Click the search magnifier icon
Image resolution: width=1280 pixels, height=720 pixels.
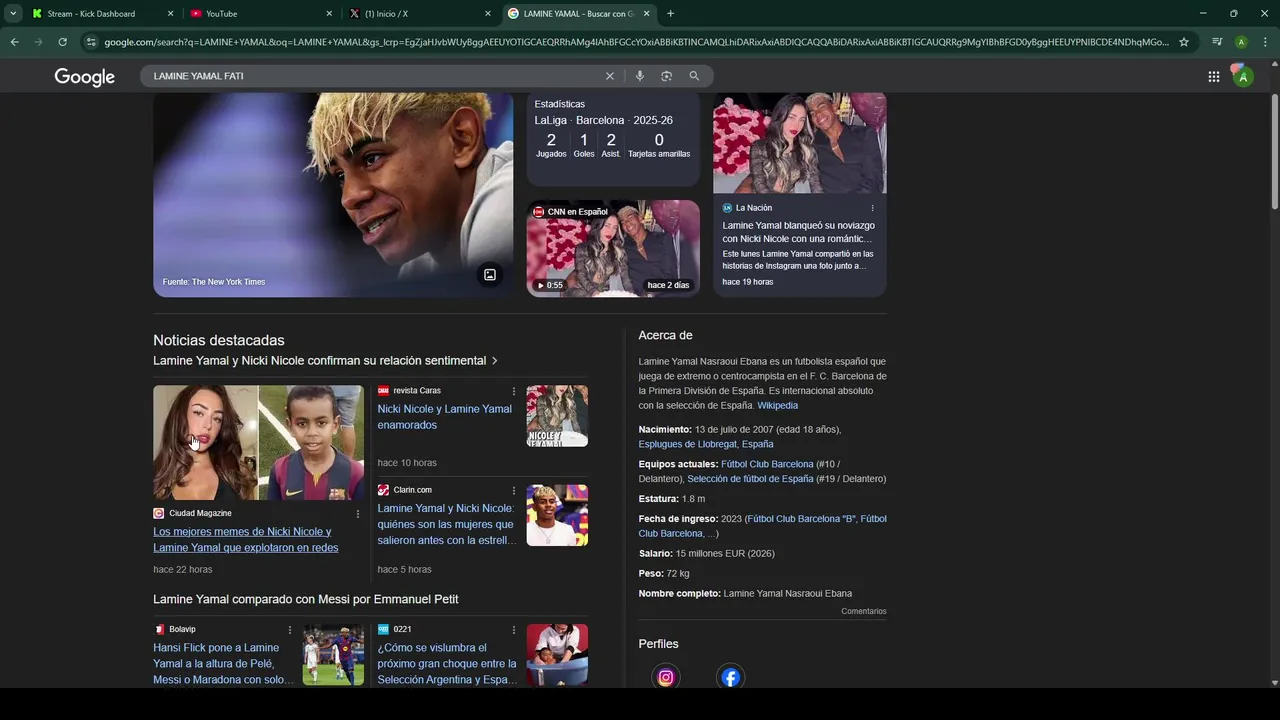694,76
